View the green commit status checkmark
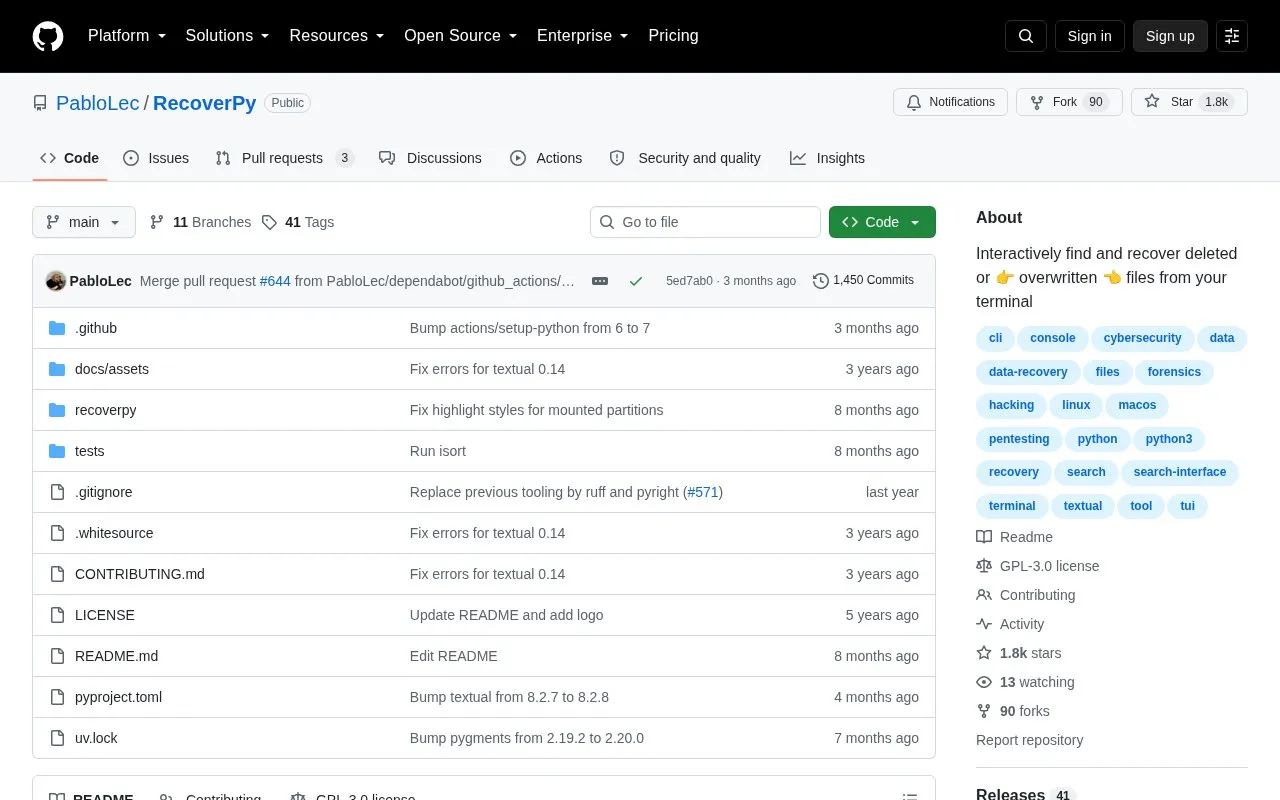Screen dimensions: 1280x800 click(636, 281)
